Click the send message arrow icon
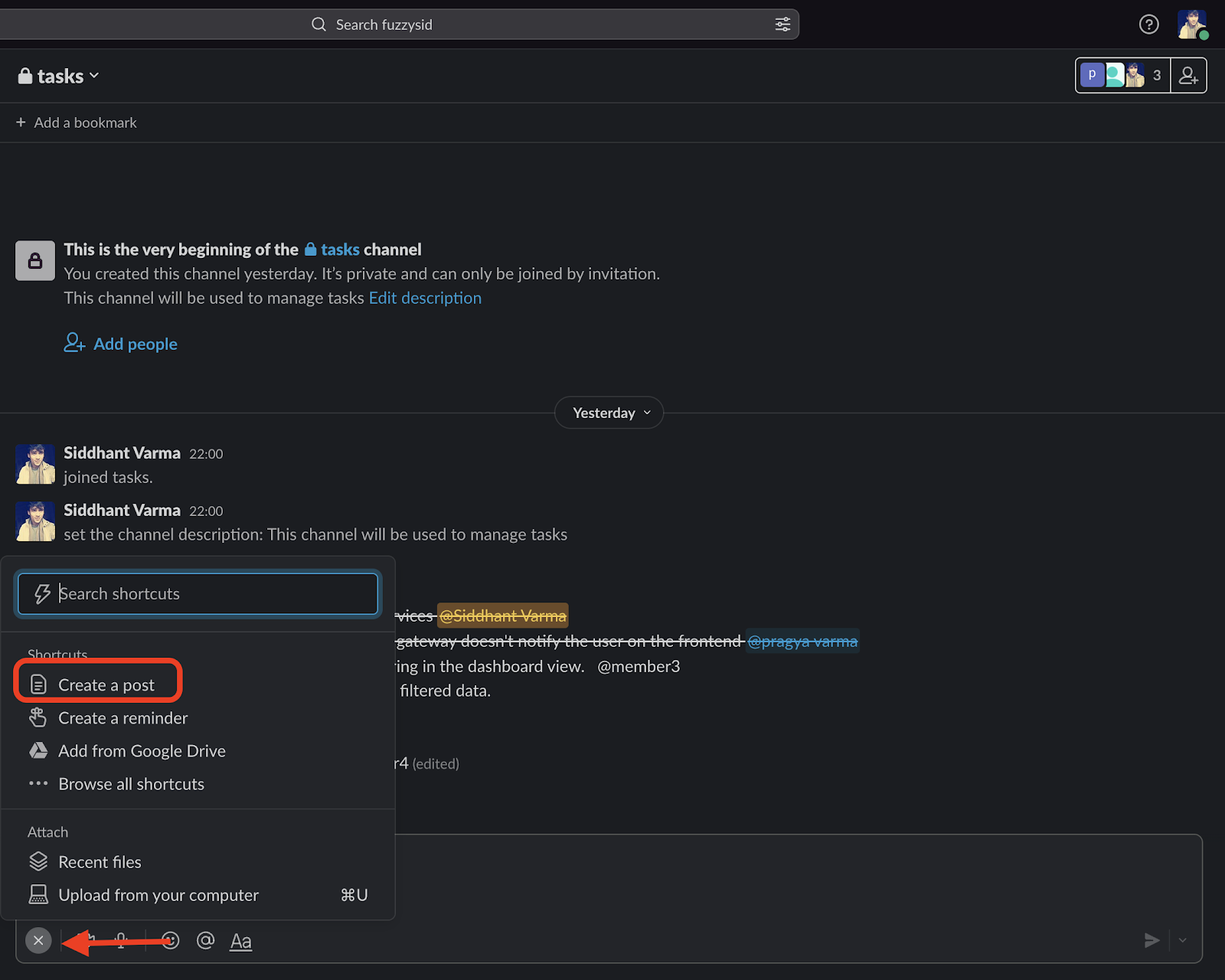This screenshot has width=1225, height=980. (1151, 940)
